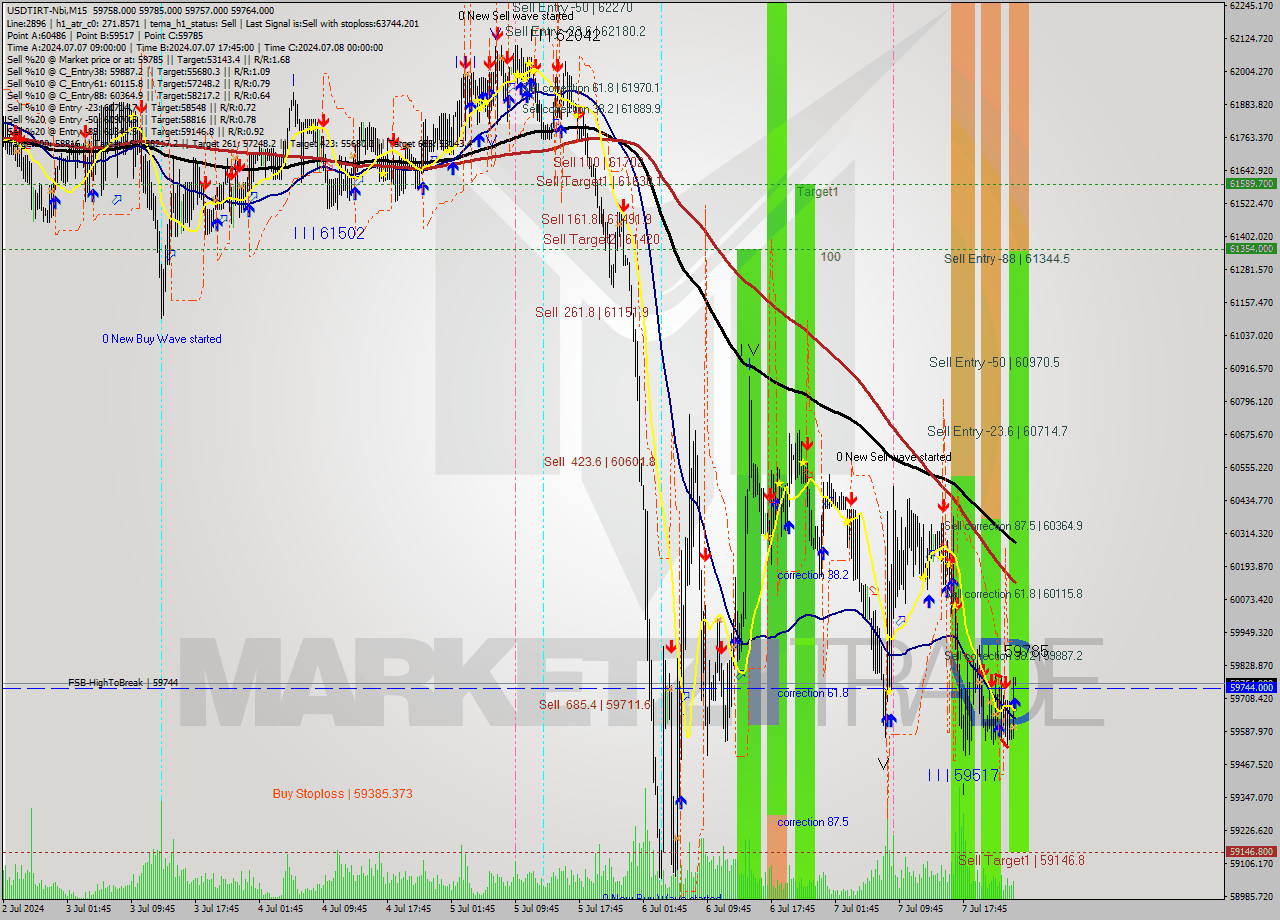Select the 'Buy Stoploss | 59385.373' label
This screenshot has height=920, width=1280.
point(342,794)
